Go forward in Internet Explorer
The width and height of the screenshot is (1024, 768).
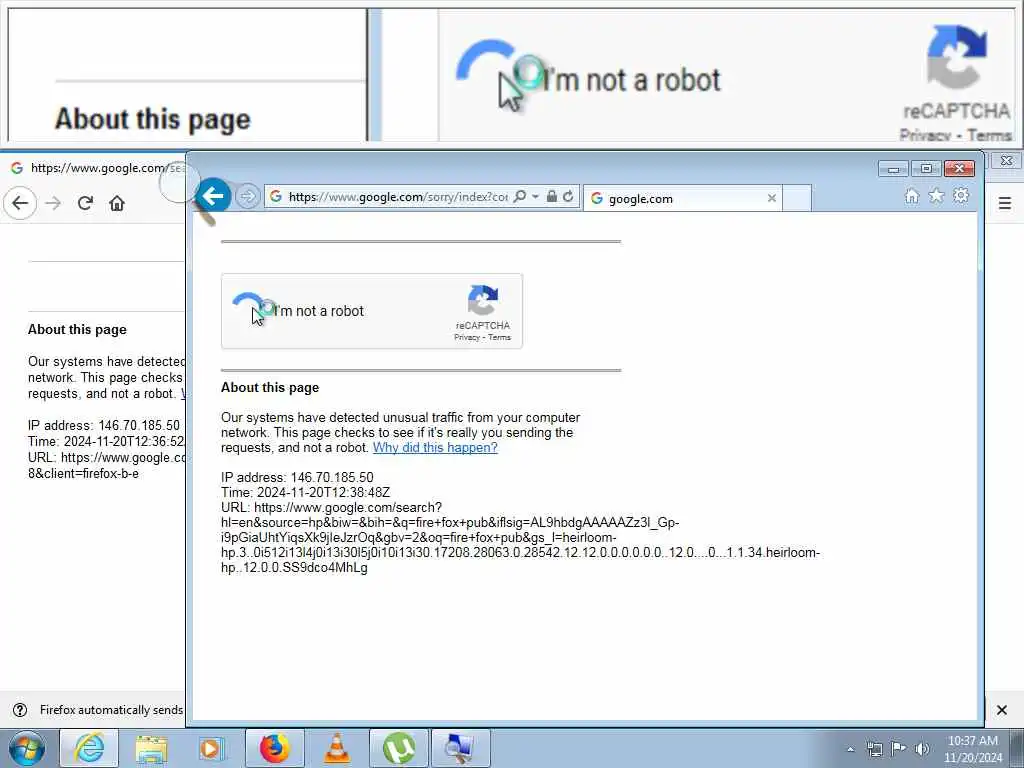point(247,196)
